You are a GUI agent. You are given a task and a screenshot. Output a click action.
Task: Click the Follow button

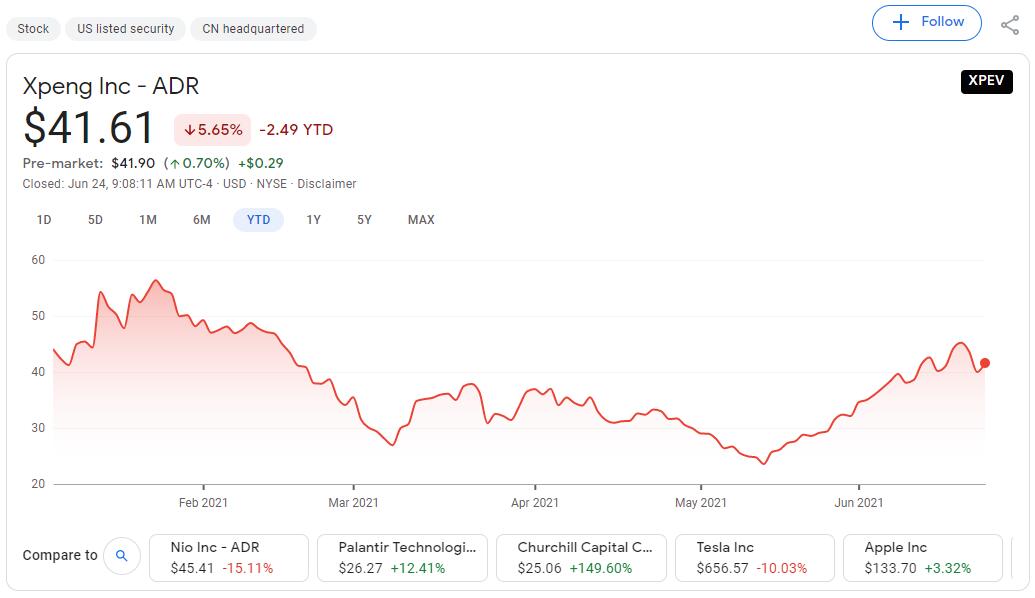click(x=927, y=22)
